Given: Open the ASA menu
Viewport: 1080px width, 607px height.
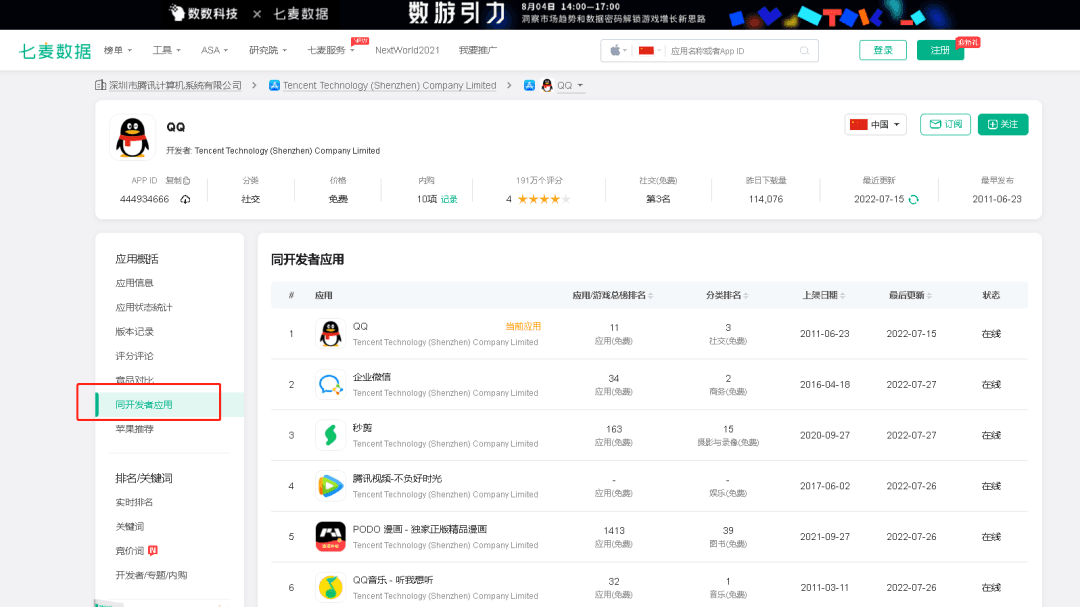Looking at the screenshot, I should 214,50.
